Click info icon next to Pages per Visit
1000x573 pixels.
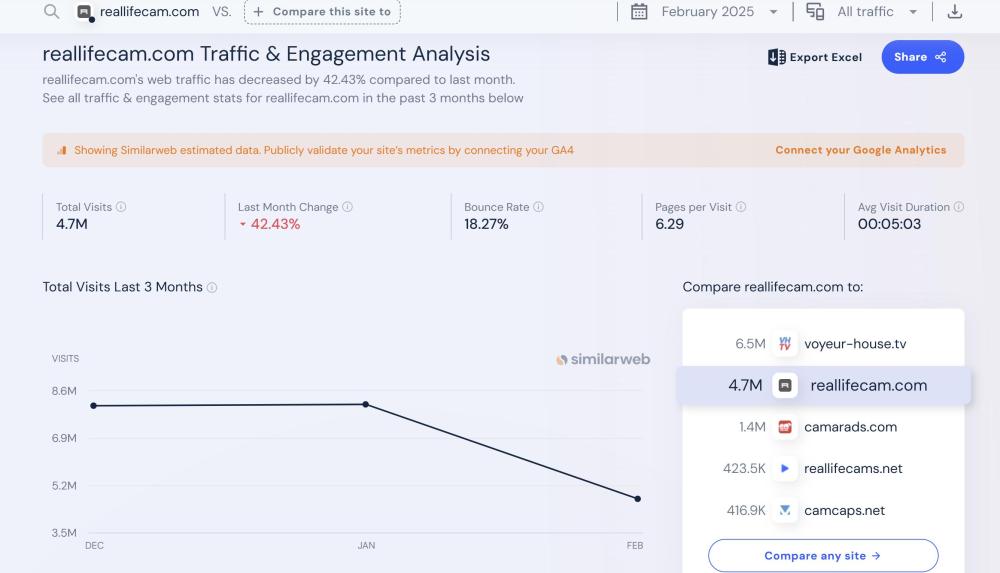click(x=741, y=207)
